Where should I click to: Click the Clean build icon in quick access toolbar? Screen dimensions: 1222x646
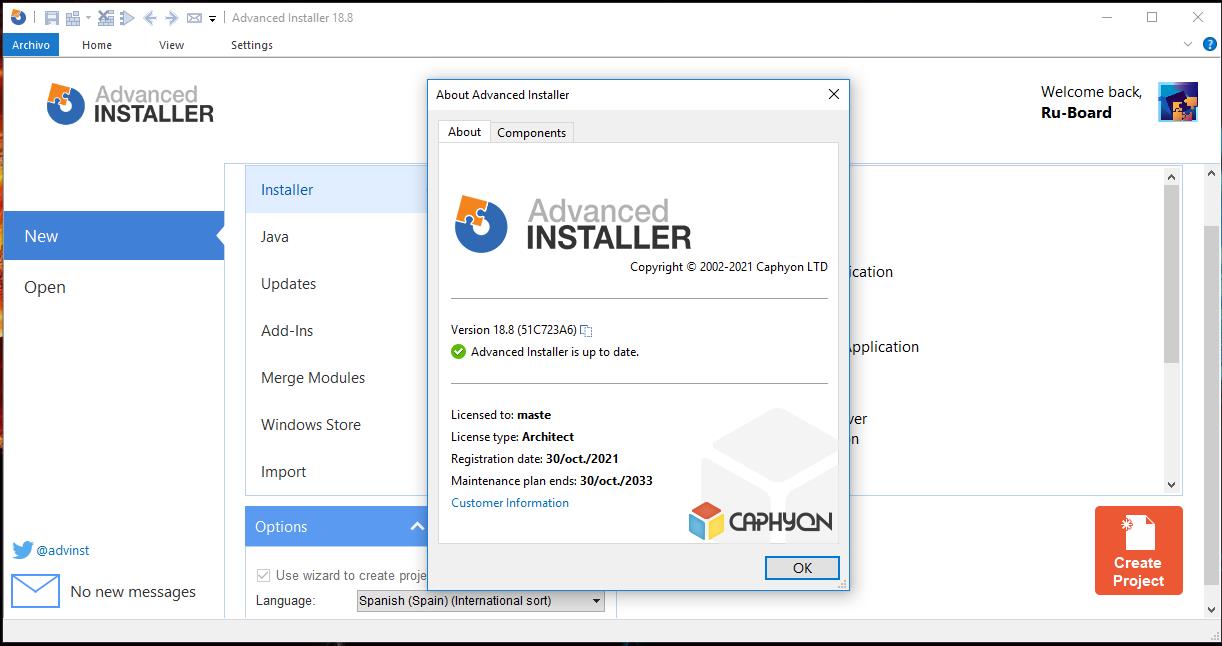point(105,18)
